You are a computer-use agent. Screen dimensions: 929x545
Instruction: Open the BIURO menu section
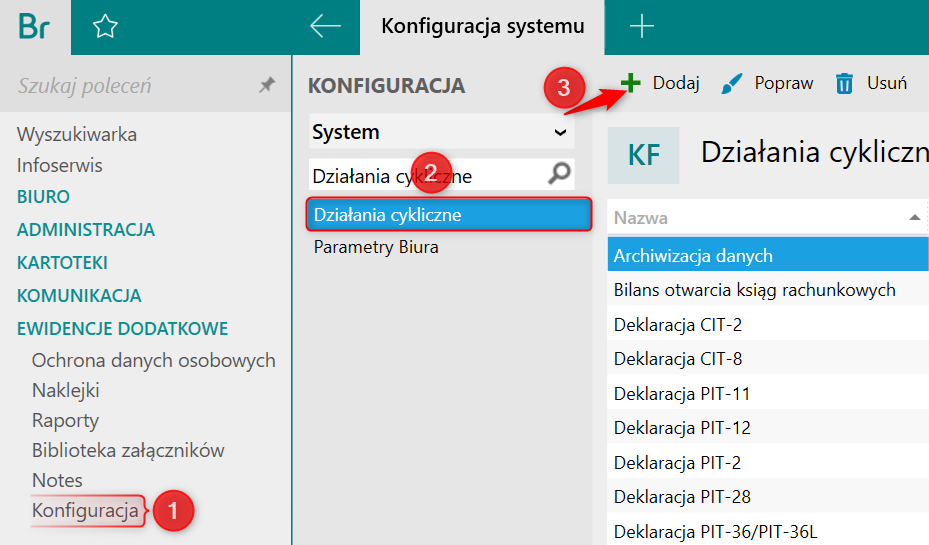coord(43,197)
